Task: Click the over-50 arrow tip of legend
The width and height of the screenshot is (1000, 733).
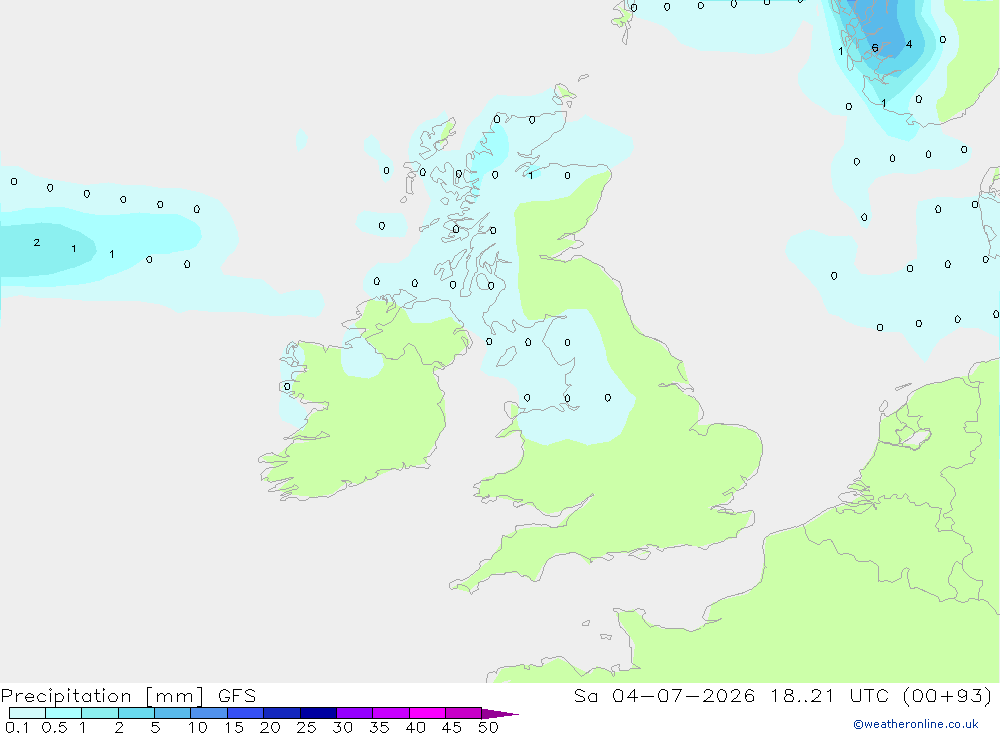Action: 500,714
